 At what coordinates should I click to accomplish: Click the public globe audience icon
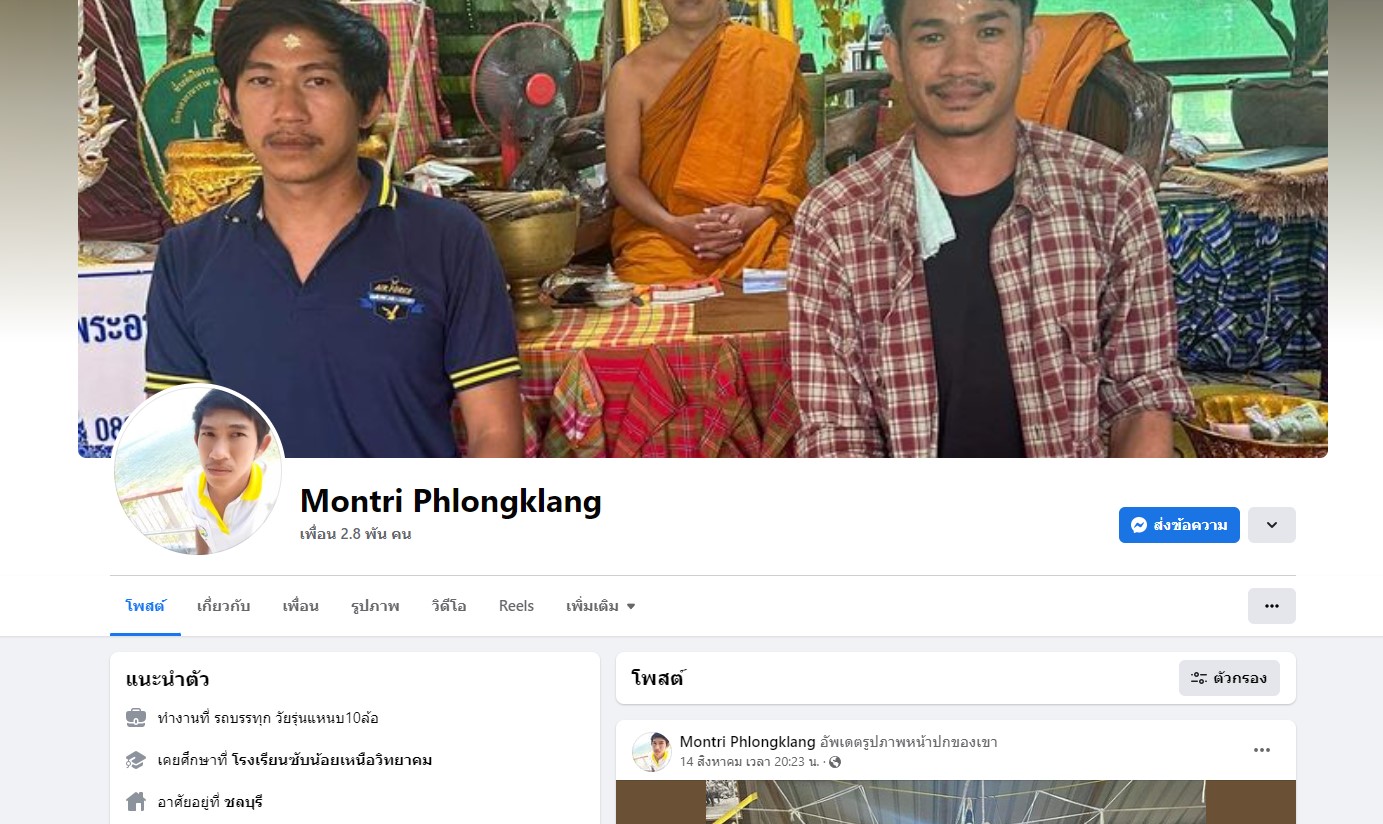[835, 762]
